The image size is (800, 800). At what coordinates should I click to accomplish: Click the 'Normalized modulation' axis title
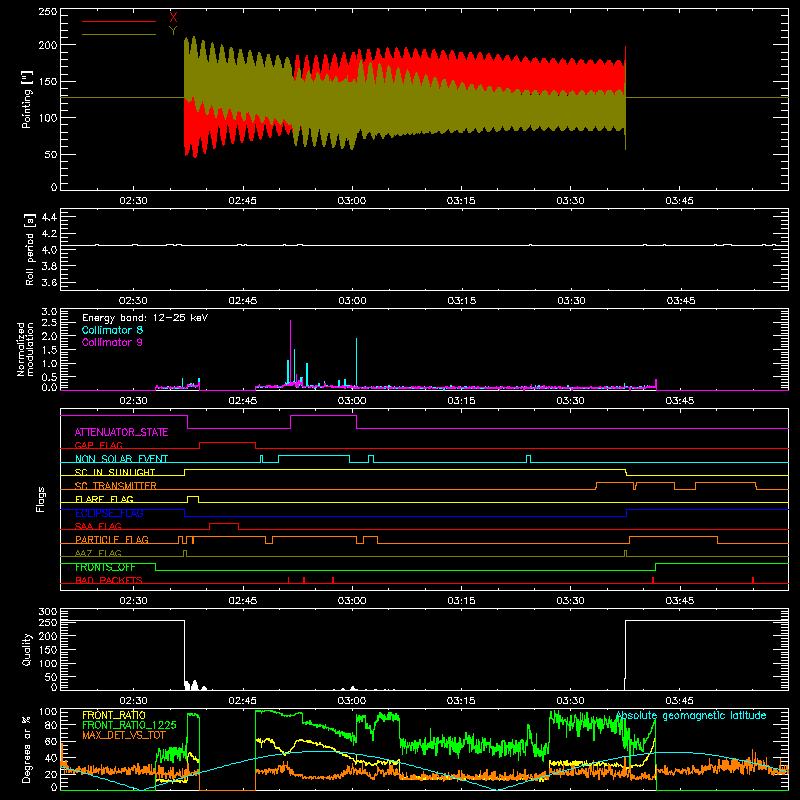[x=26, y=349]
